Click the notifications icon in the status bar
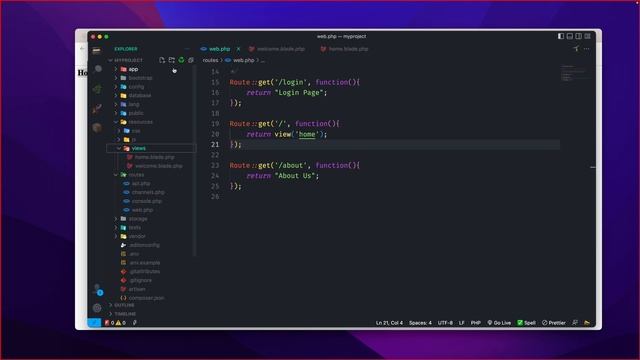 point(587,323)
